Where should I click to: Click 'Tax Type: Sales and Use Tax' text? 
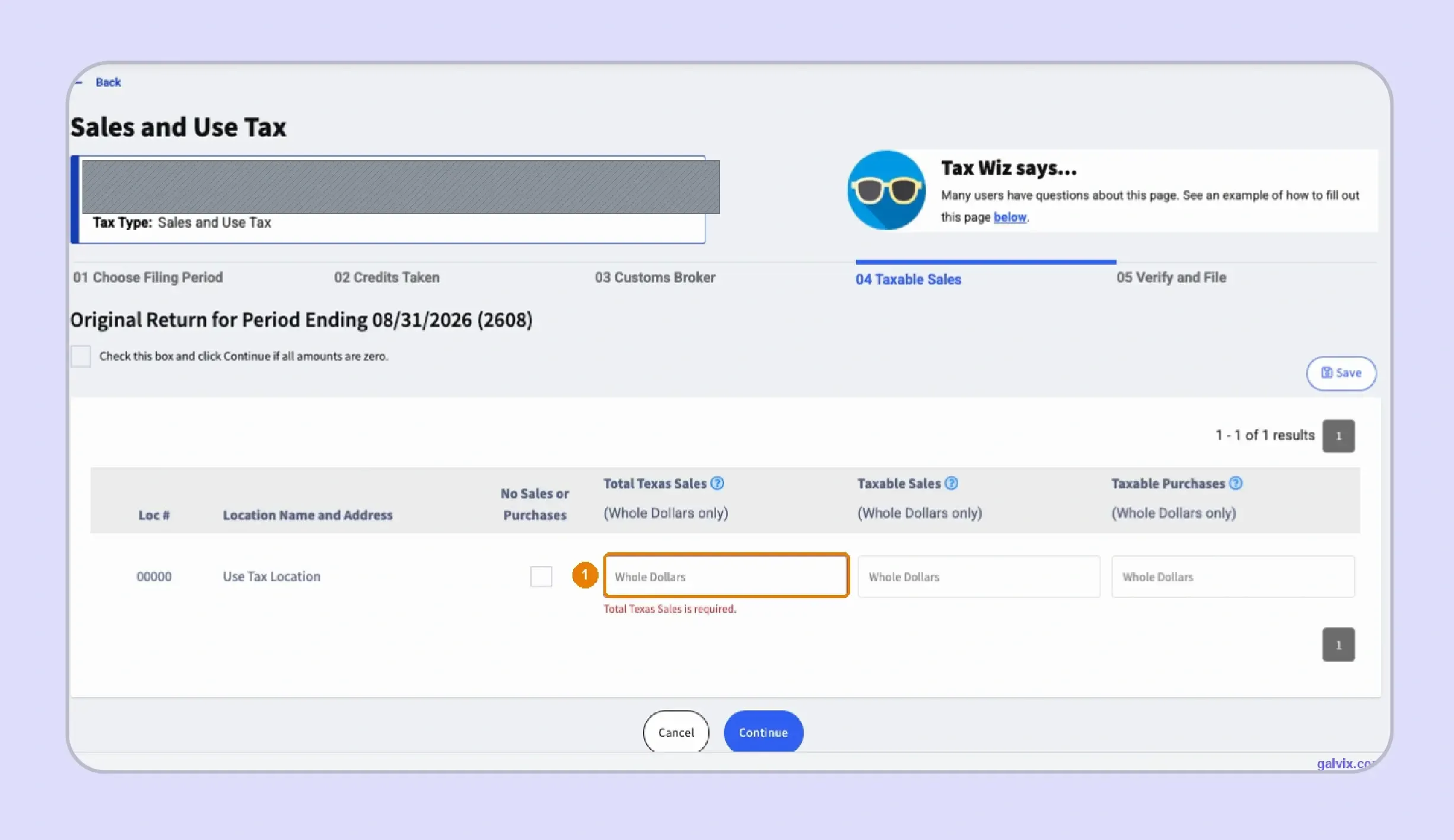[182, 223]
